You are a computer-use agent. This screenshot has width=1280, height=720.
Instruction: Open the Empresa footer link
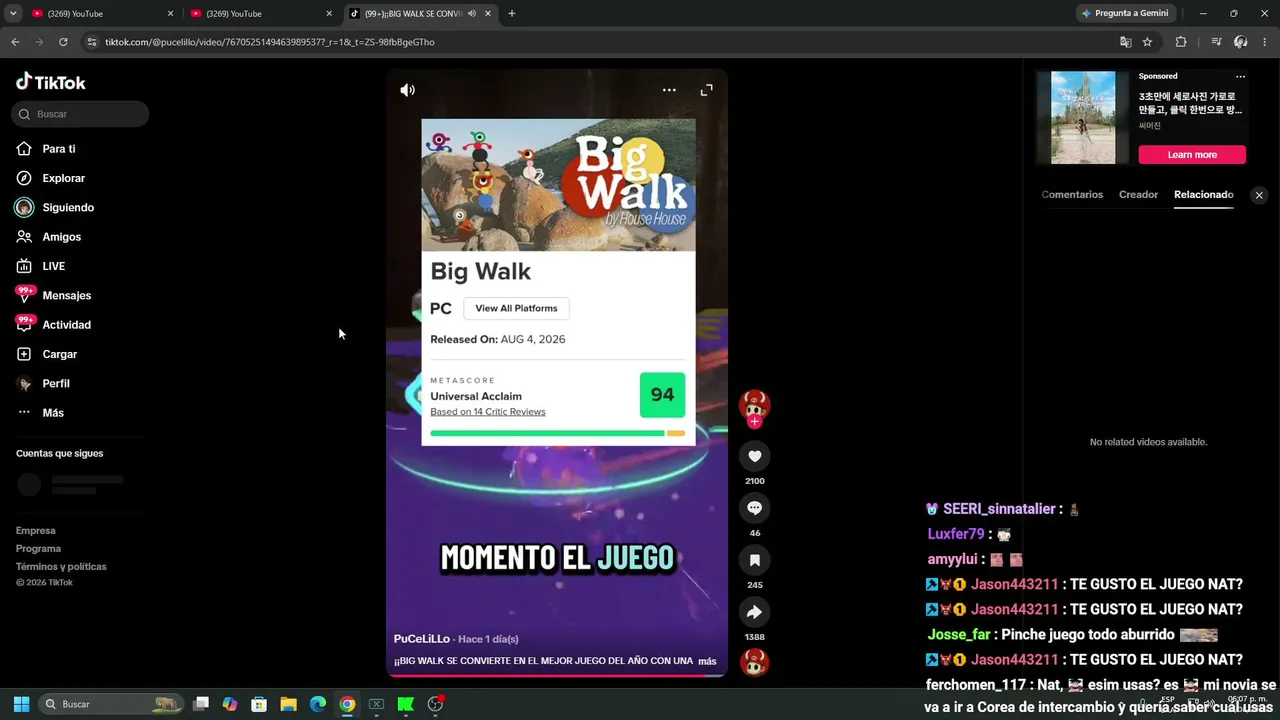tap(36, 531)
